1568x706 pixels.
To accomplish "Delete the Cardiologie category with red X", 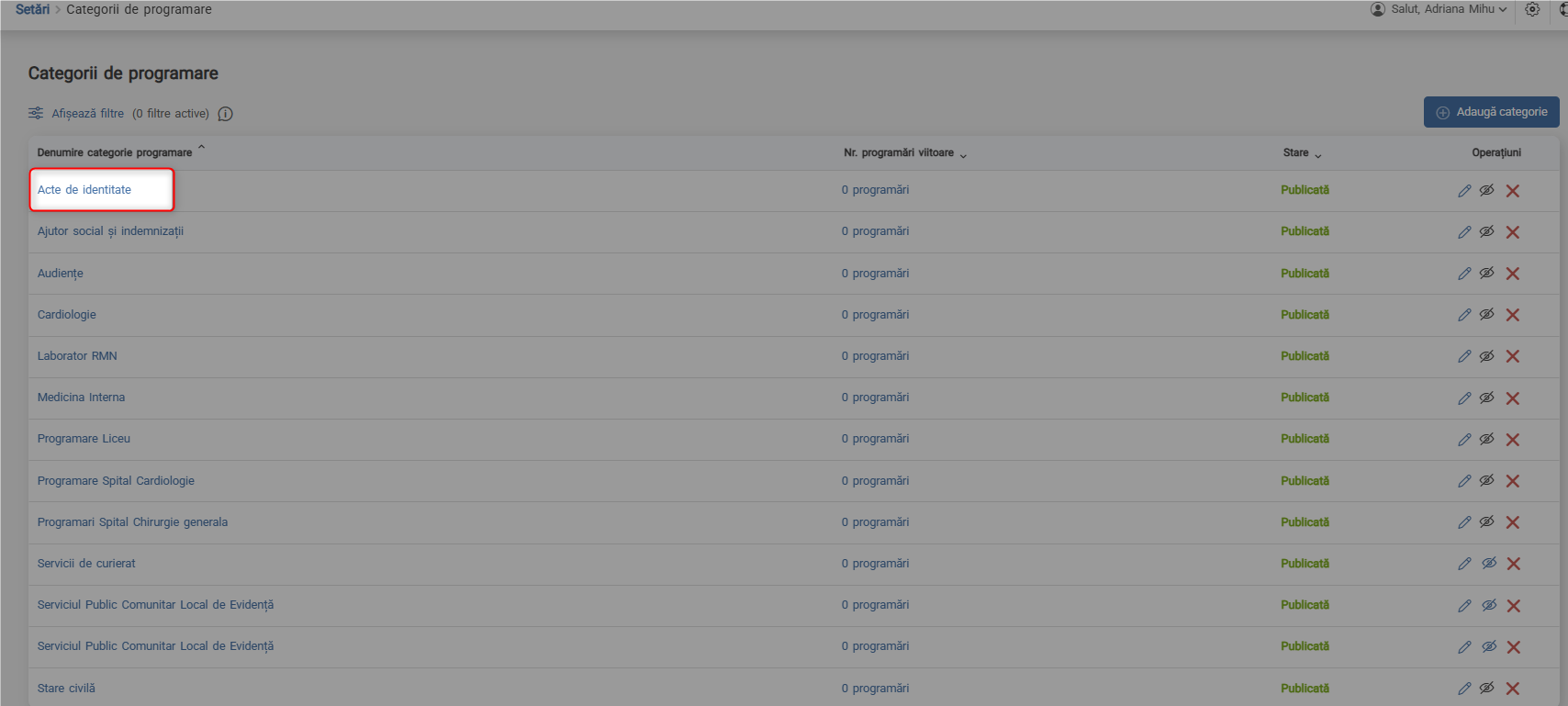I will [1513, 315].
